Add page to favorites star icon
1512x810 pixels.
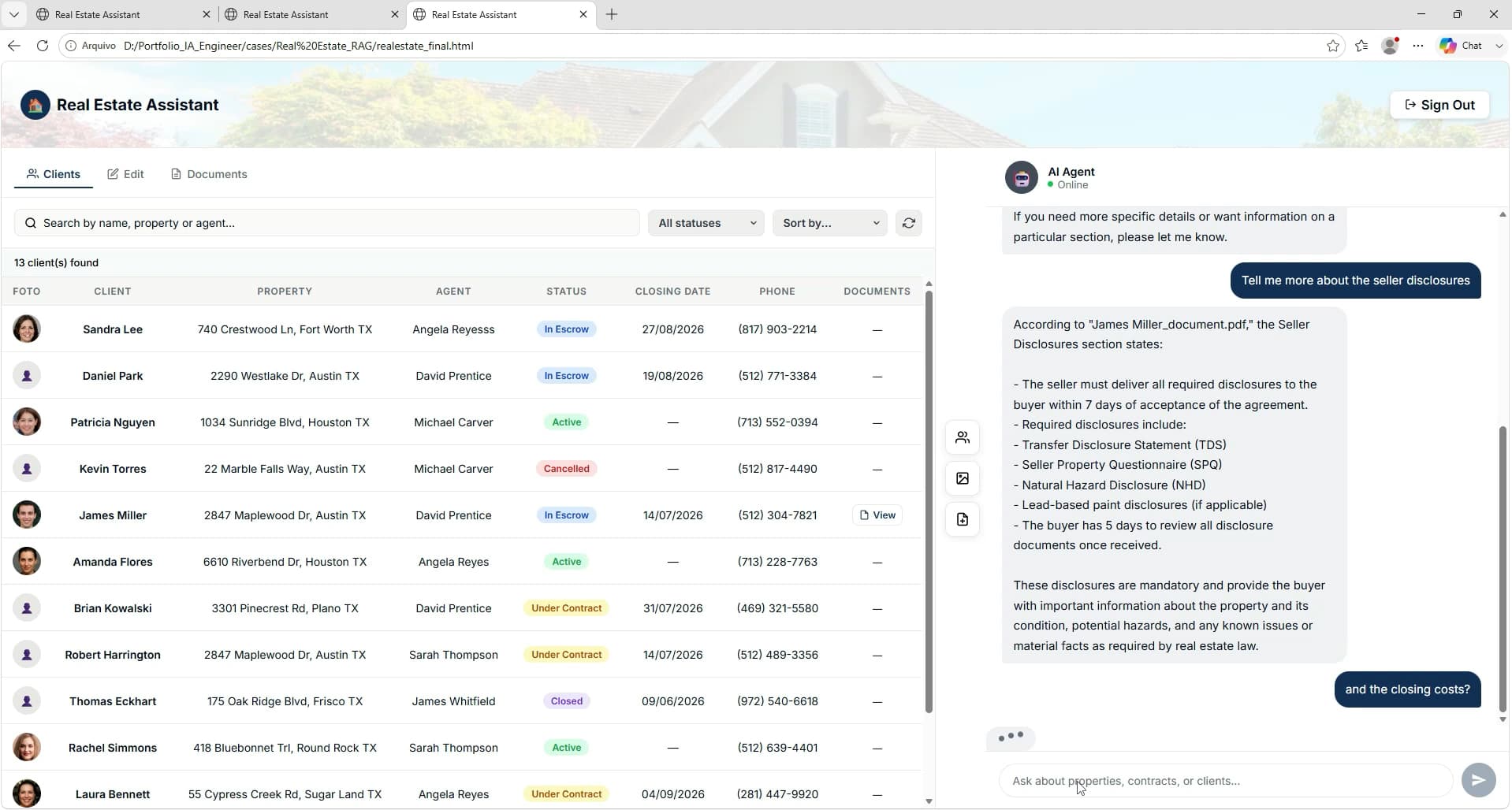[x=1332, y=46]
